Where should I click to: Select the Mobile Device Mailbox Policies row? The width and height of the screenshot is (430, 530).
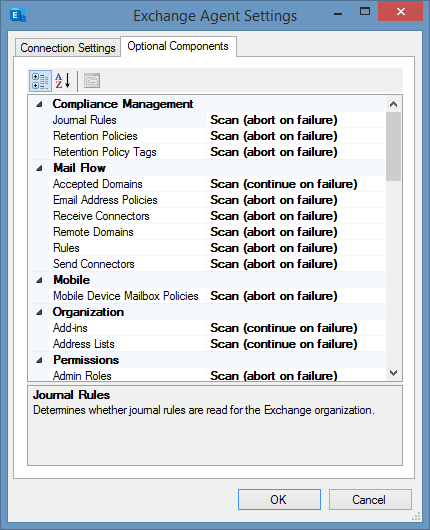(217, 296)
